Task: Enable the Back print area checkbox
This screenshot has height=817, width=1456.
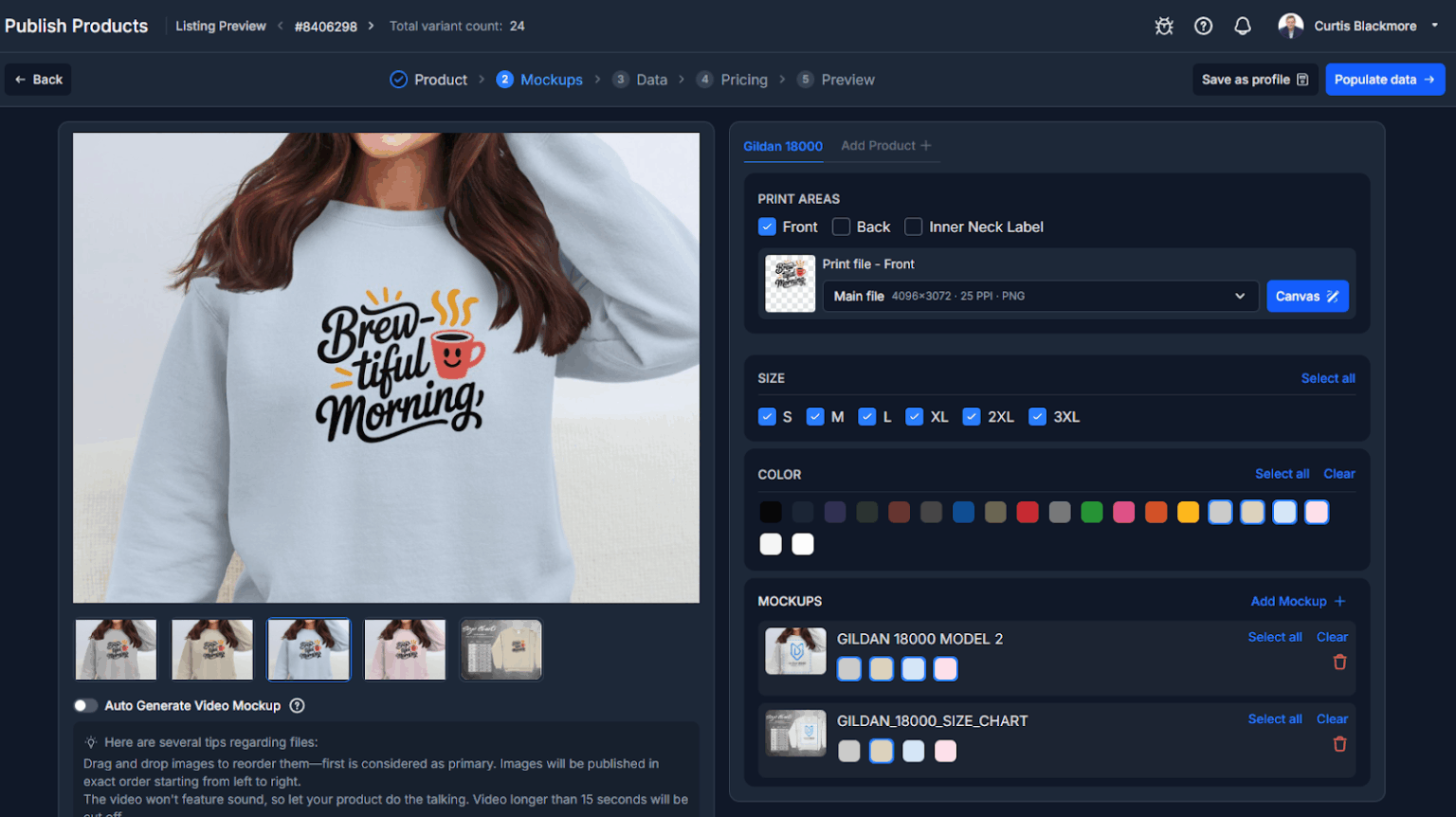Action: [841, 227]
